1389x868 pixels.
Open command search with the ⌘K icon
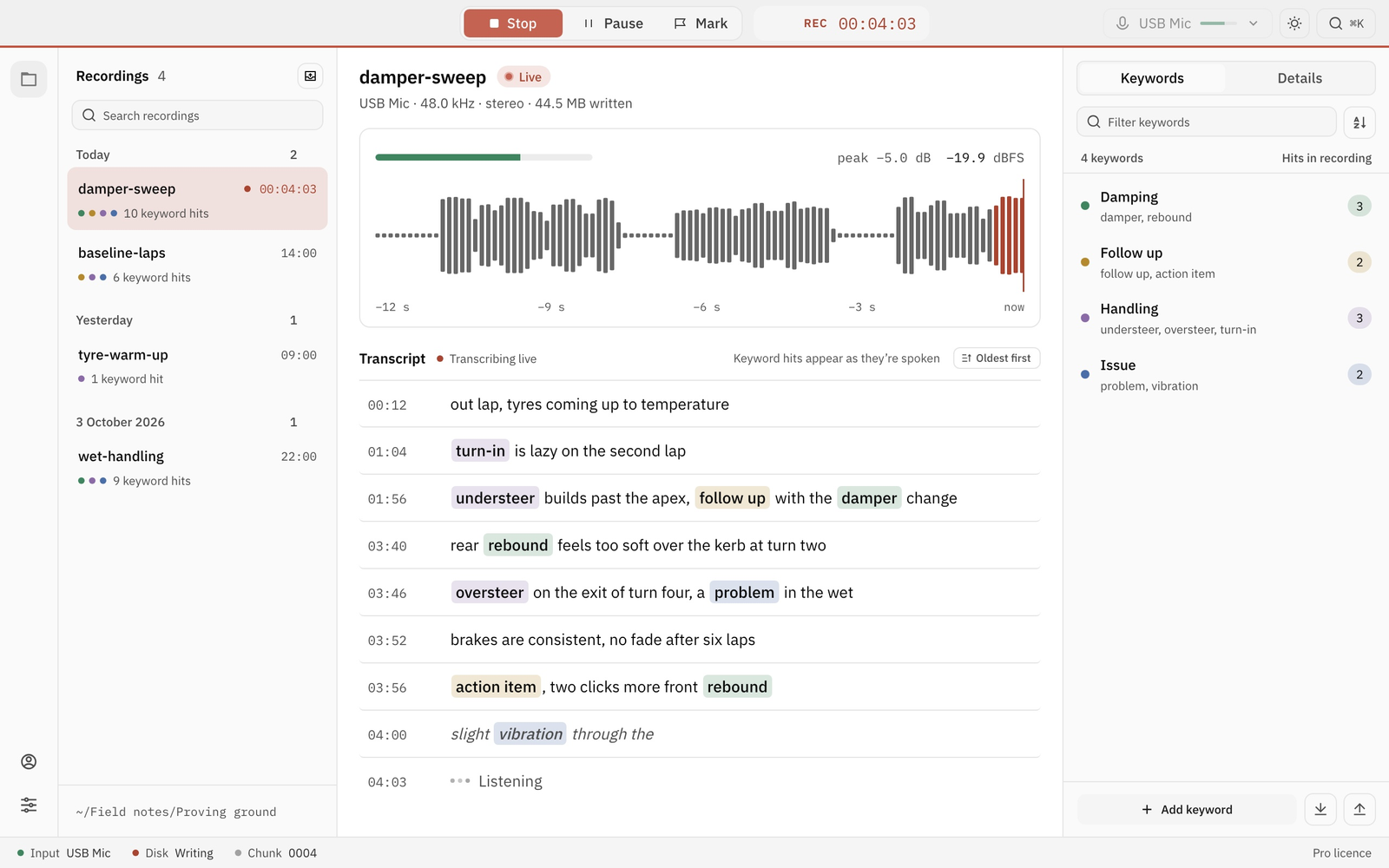tap(1346, 23)
